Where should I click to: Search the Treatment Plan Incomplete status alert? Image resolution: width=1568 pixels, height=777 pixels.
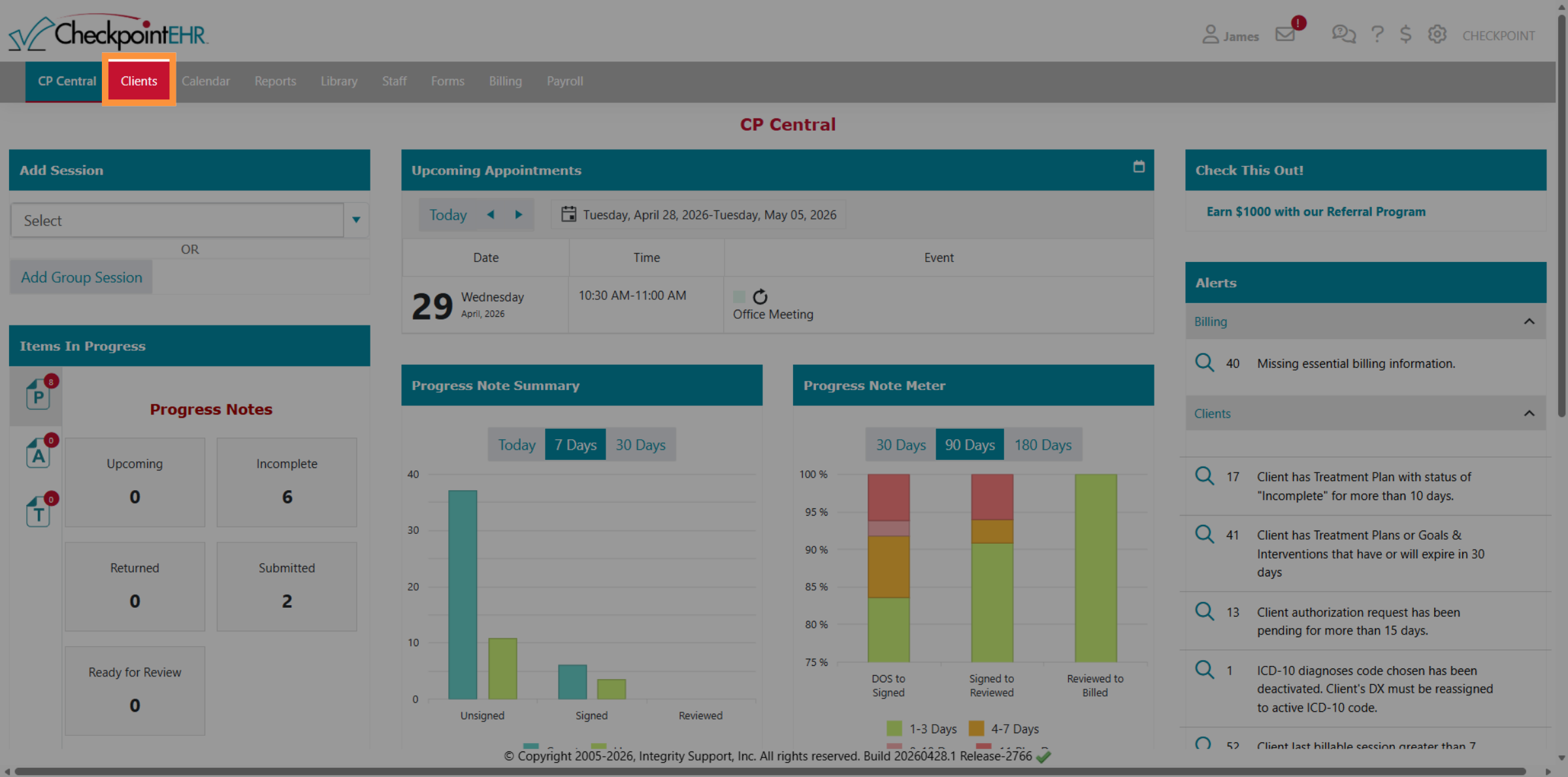click(x=1204, y=476)
